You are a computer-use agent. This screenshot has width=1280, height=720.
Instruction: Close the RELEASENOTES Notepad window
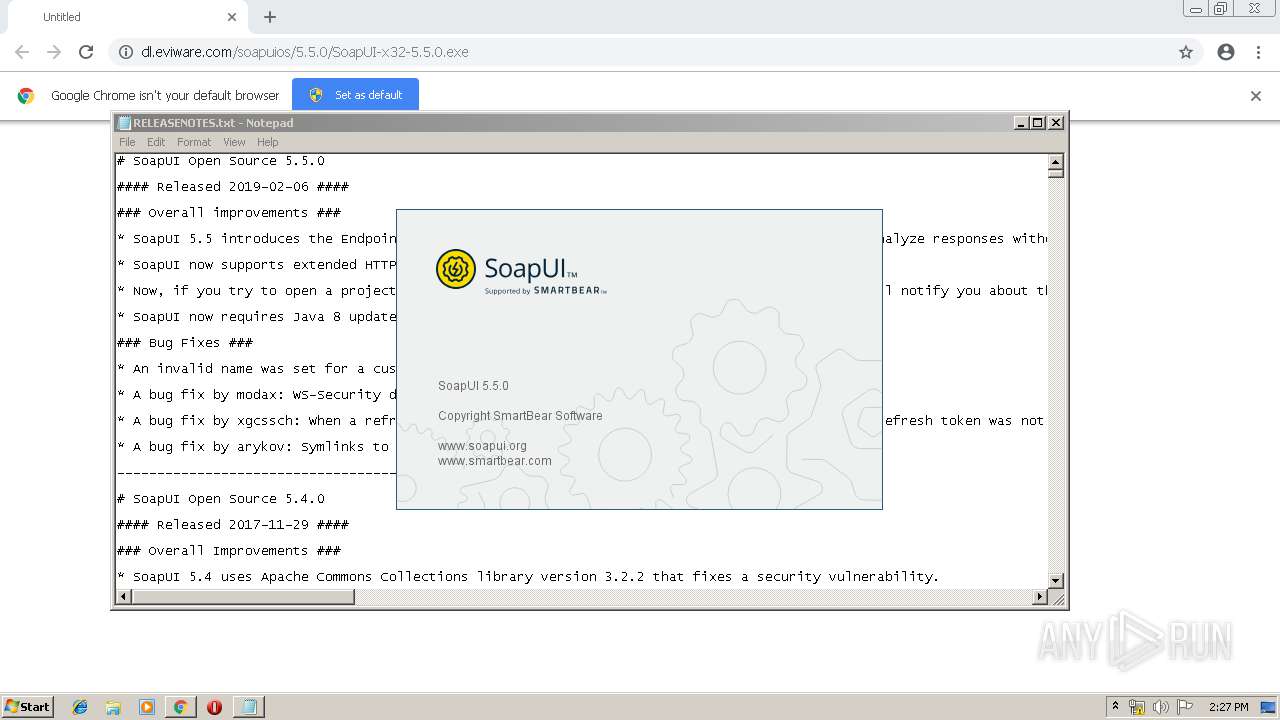[1056, 123]
